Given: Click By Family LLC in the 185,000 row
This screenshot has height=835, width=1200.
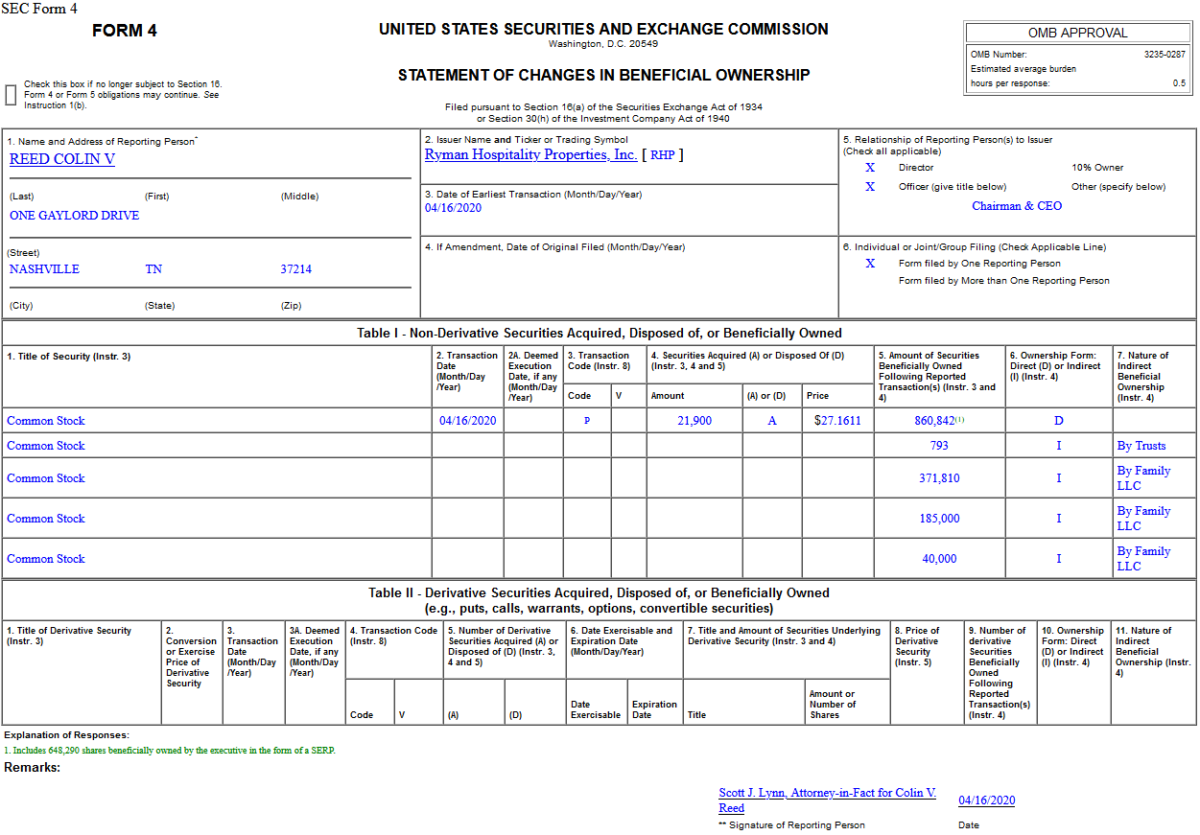Looking at the screenshot, I should 1143,518.
